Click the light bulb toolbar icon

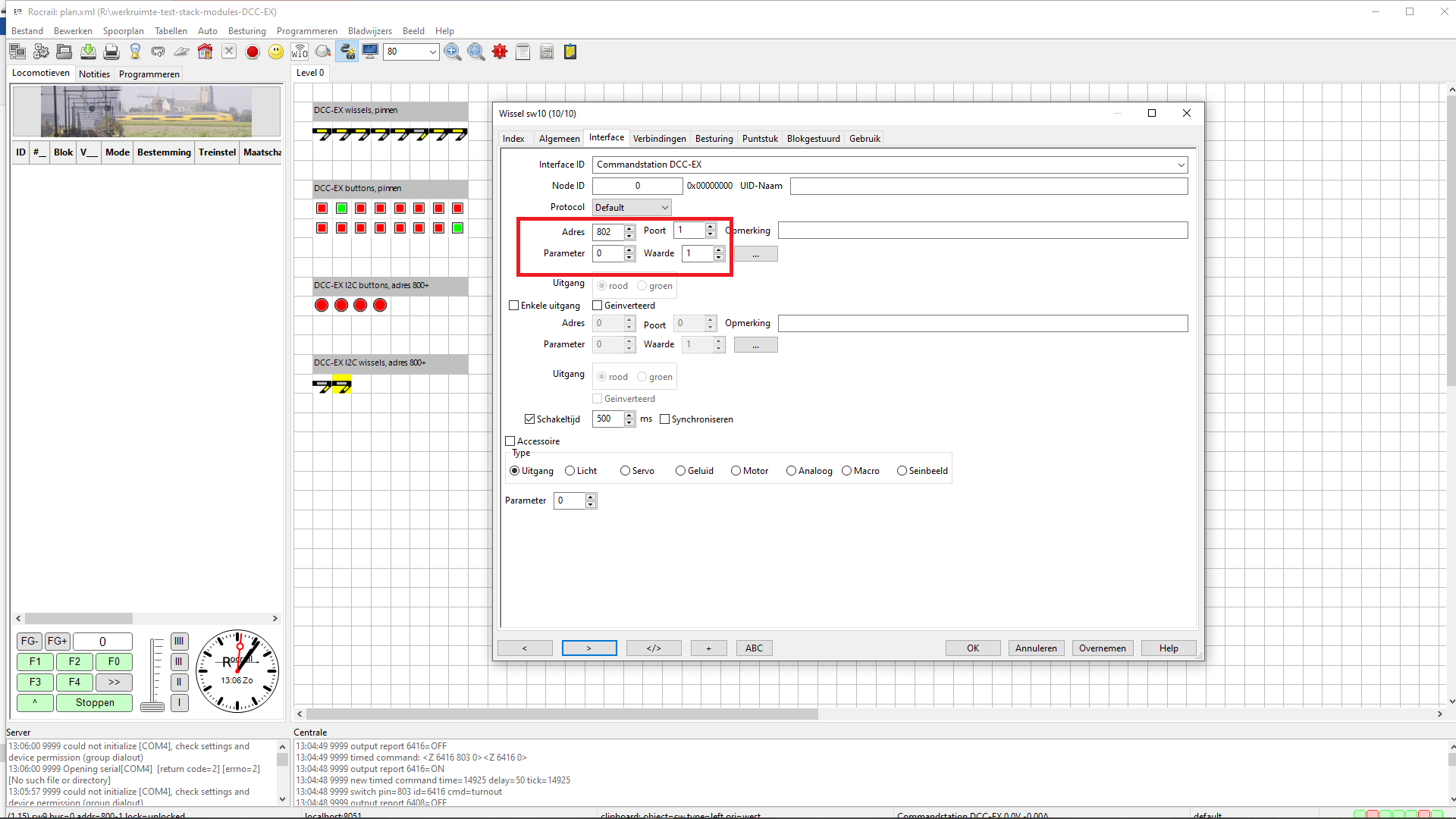click(135, 52)
